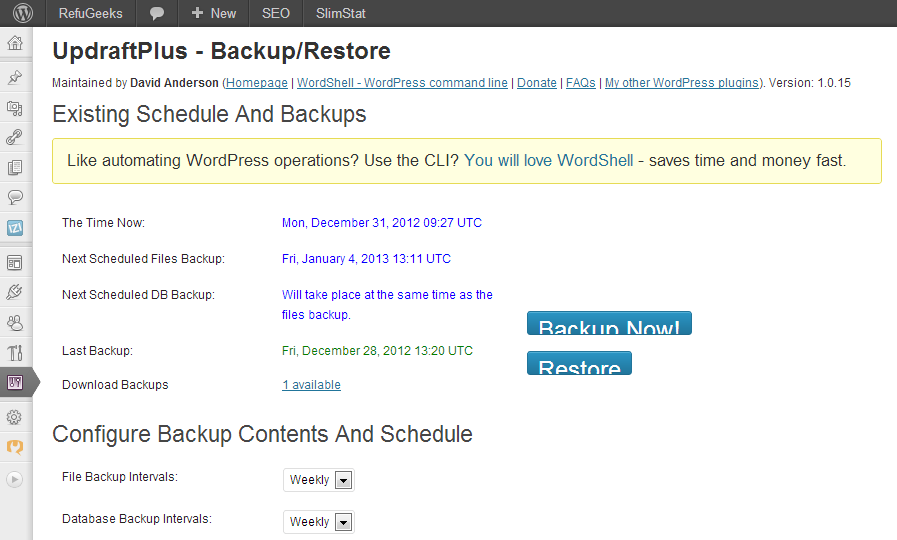897x540 pixels.
Task: Open the Links chain icon
Action: click(15, 138)
